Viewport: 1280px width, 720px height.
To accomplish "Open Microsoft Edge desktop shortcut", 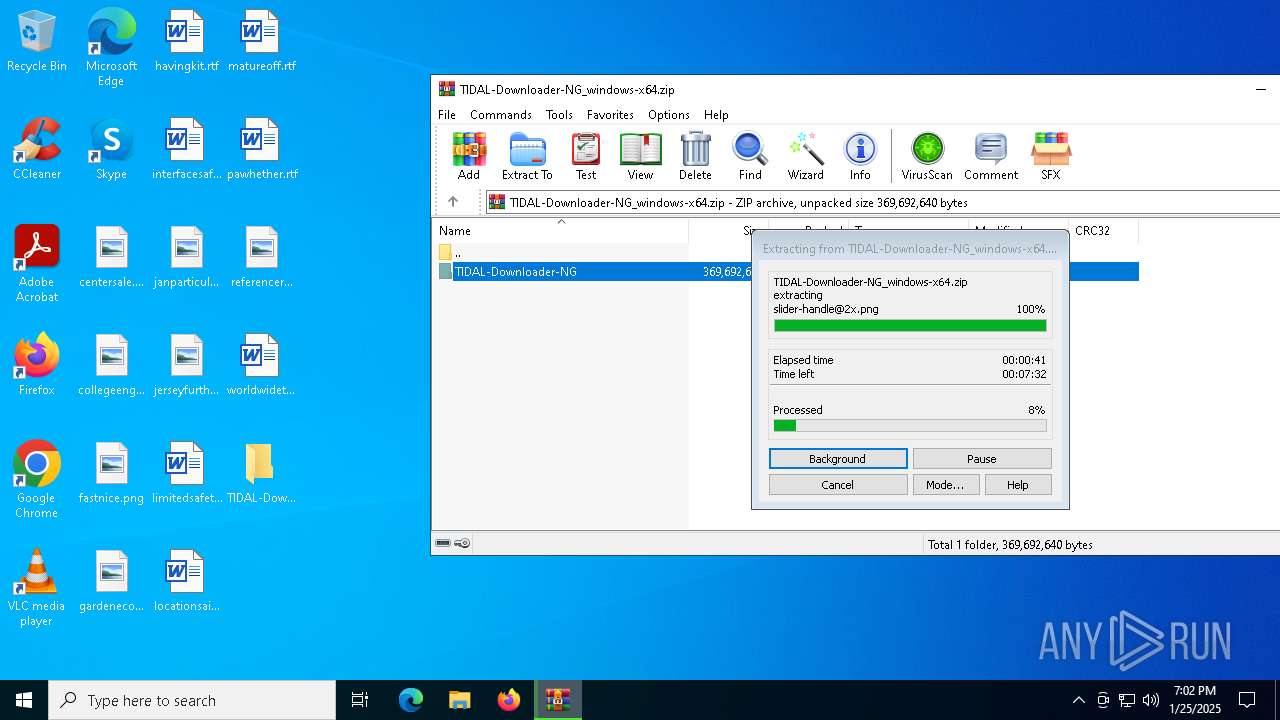I will tap(111, 48).
